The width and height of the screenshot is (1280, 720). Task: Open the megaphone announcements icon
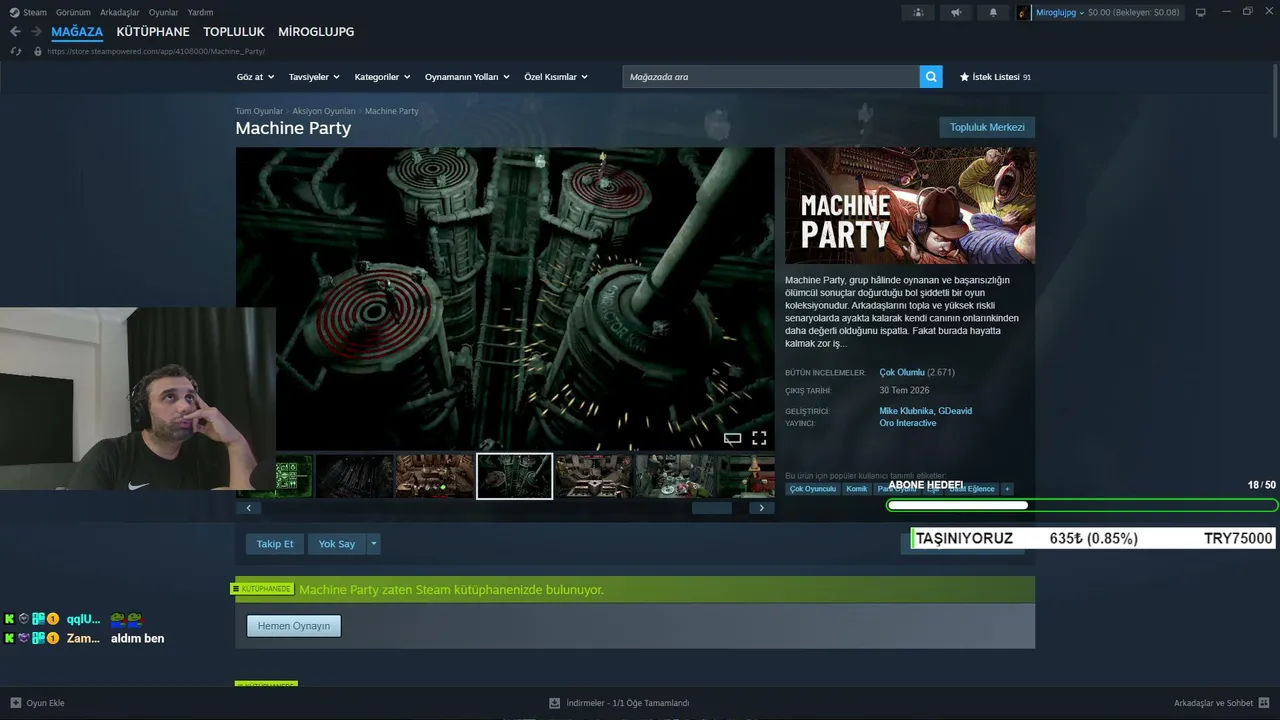pyautogui.click(x=956, y=12)
